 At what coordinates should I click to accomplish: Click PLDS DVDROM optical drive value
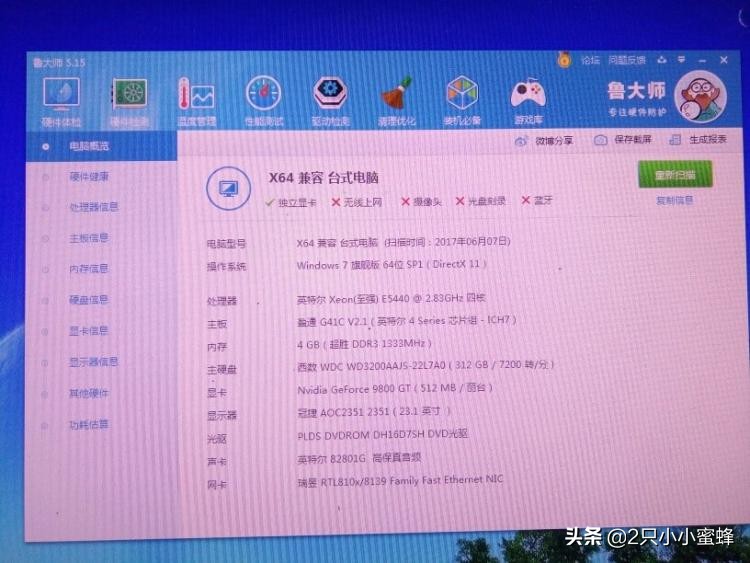383,435
